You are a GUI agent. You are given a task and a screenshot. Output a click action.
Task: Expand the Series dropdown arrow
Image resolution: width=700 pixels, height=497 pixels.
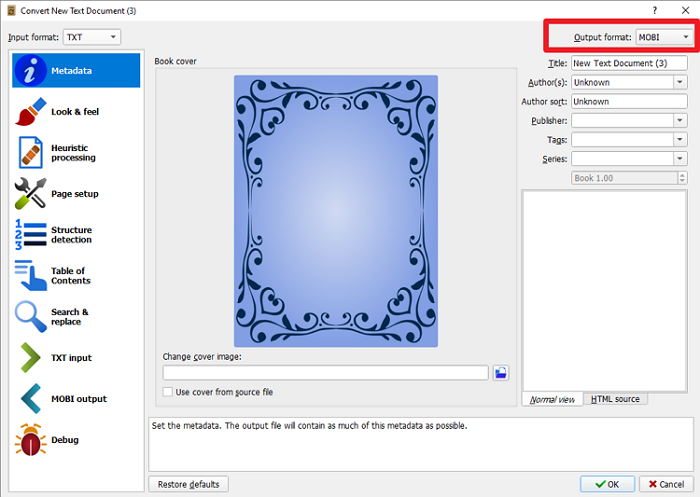[679, 159]
